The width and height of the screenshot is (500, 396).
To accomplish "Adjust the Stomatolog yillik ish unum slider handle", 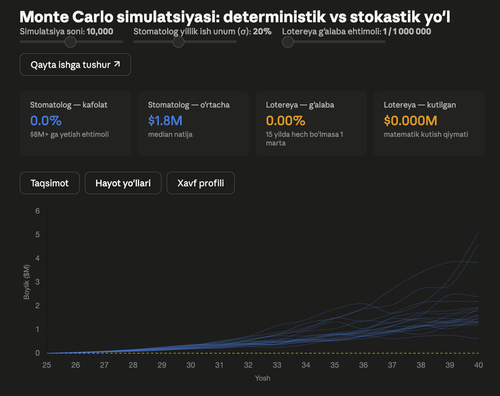I will (x=179, y=42).
